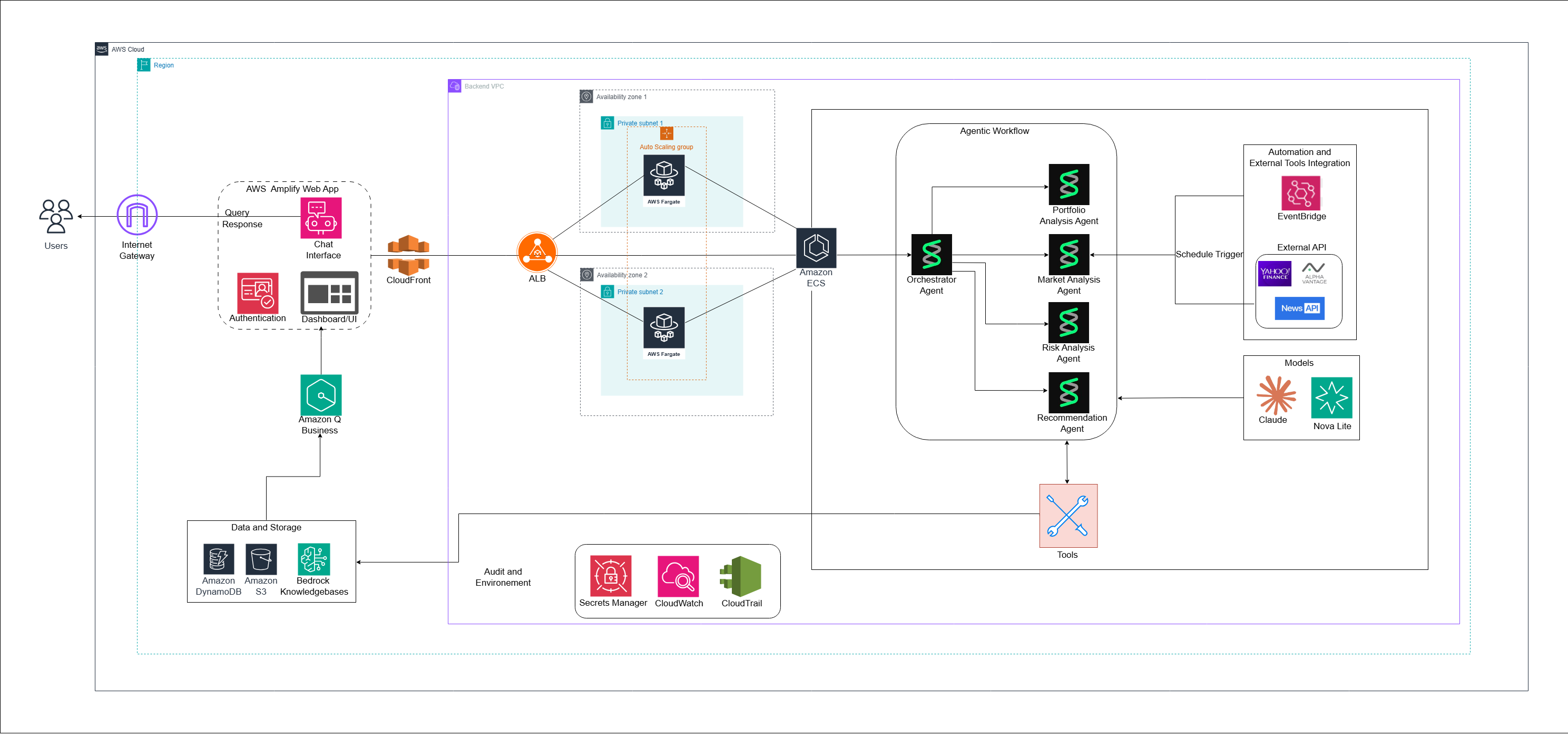Click the Yahoo Finance logo

(1274, 274)
